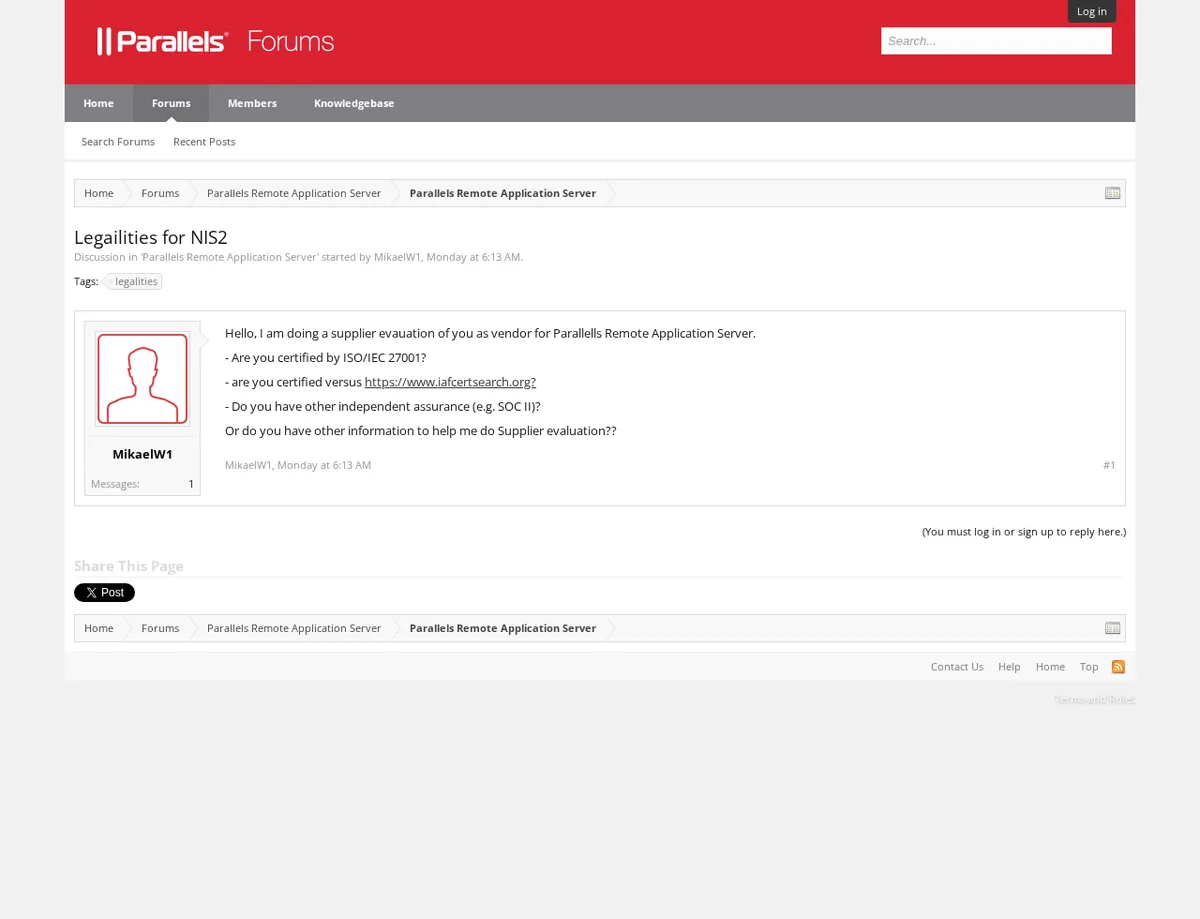Click the Log in button
The width and height of the screenshot is (1200, 919).
(x=1091, y=11)
